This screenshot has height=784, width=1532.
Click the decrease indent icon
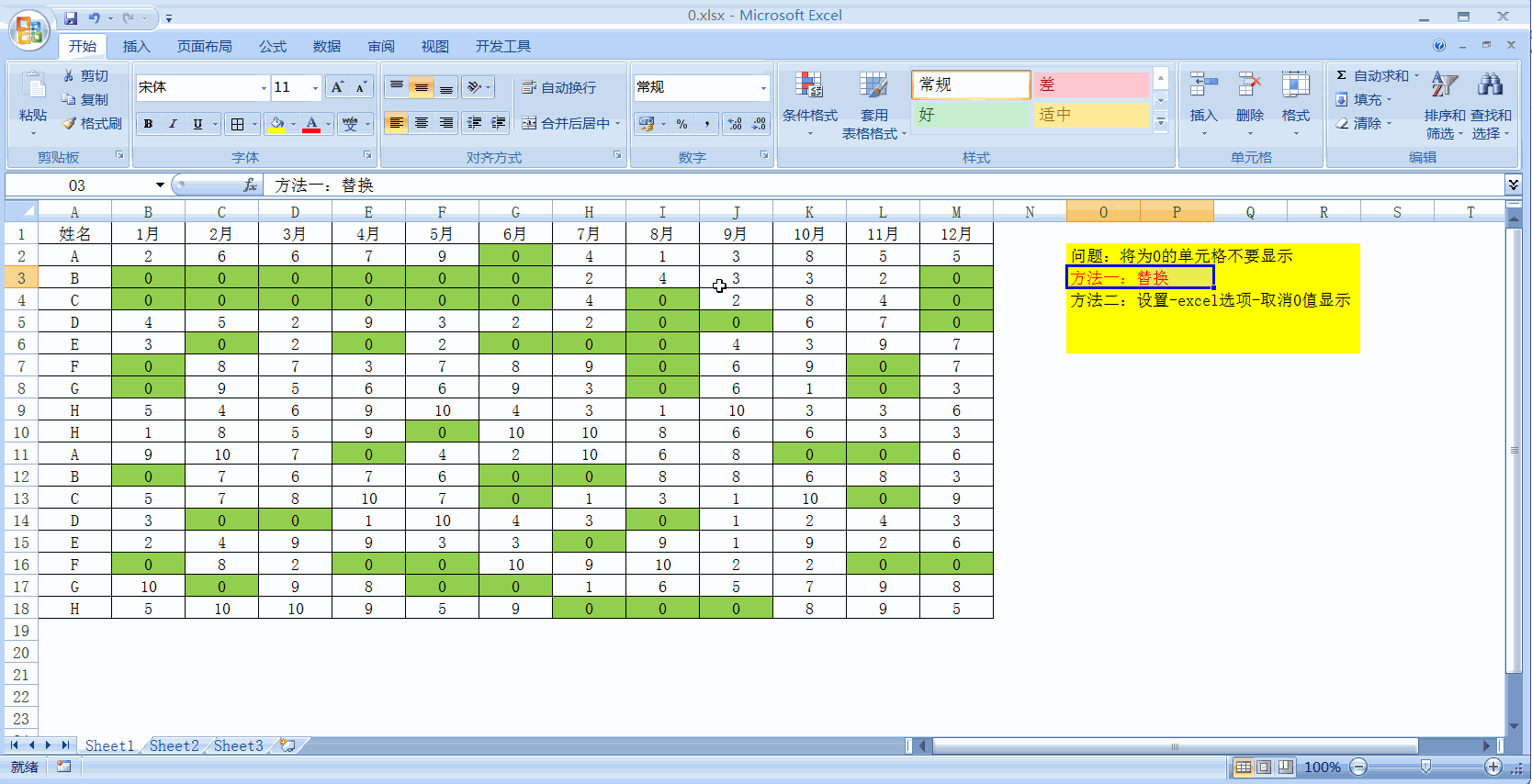(474, 123)
